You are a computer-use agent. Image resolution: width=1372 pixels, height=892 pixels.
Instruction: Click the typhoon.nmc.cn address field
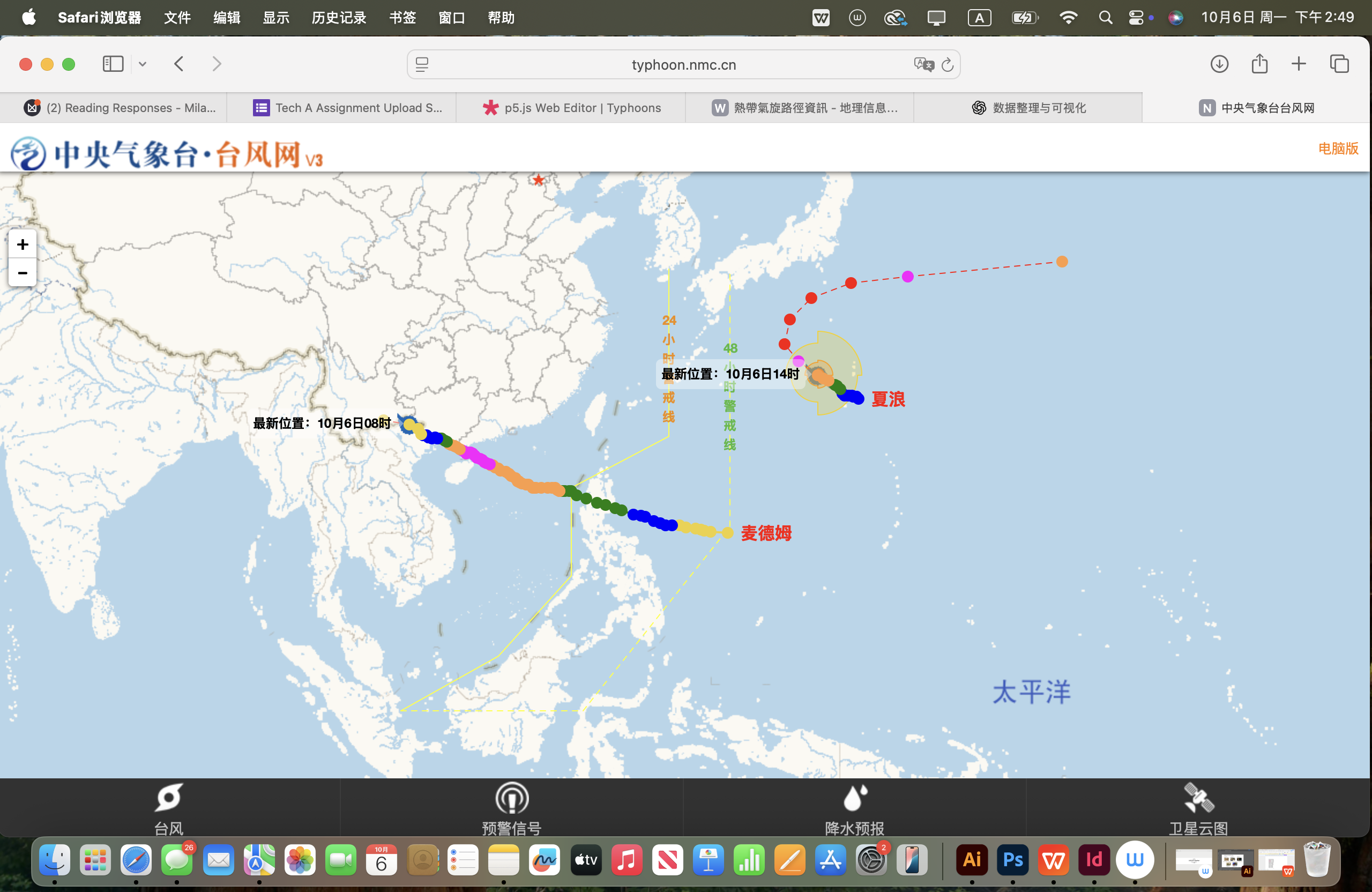[683, 64]
